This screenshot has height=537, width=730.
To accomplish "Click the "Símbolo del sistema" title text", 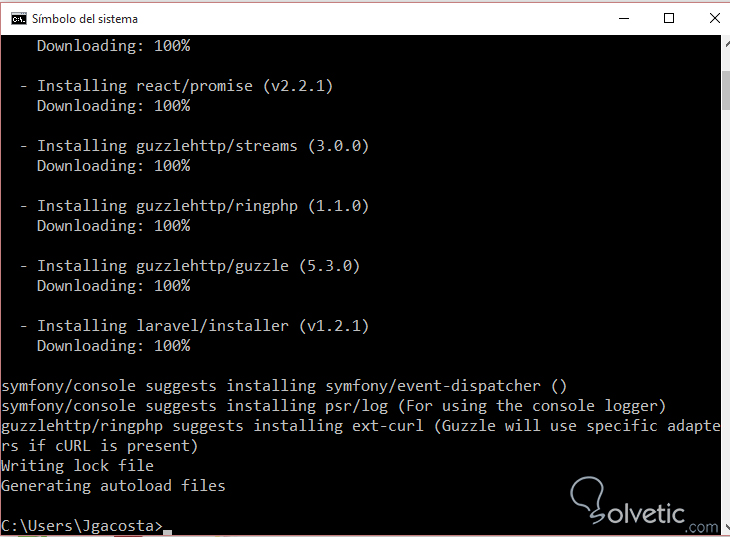I will coord(85,19).
